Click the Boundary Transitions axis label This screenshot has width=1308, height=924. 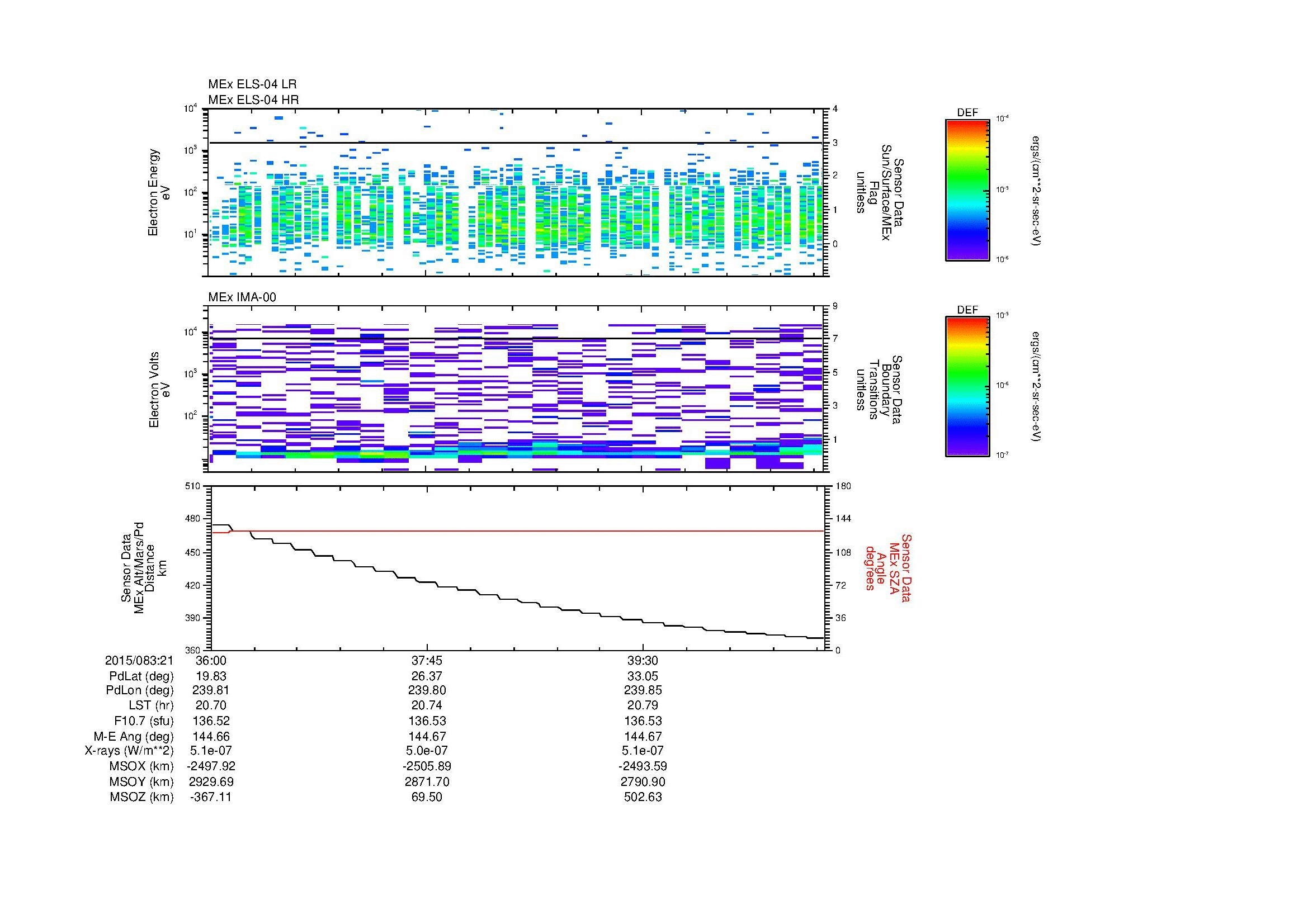click(x=880, y=391)
